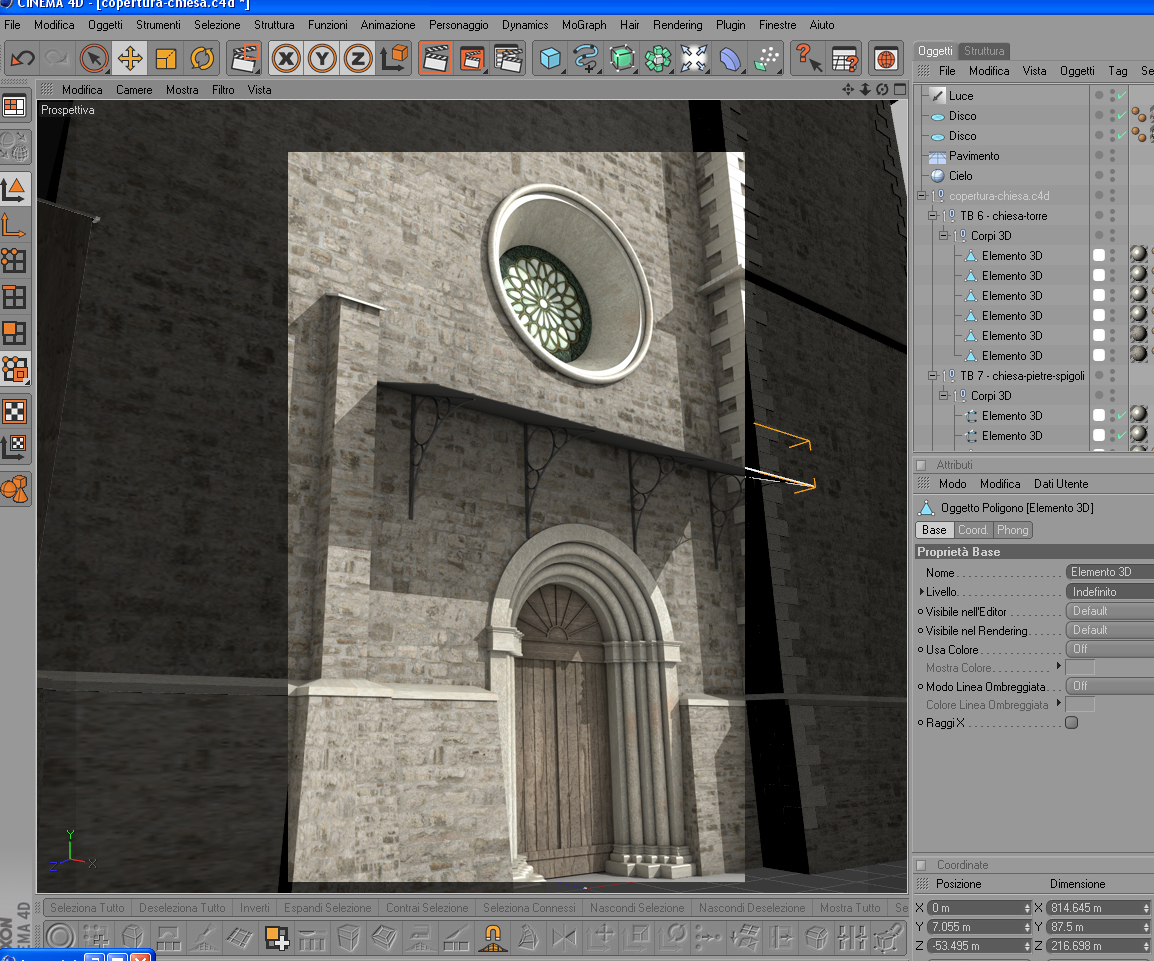This screenshot has height=961, width=1154.
Task: Open Render Settings
Action: [508, 58]
